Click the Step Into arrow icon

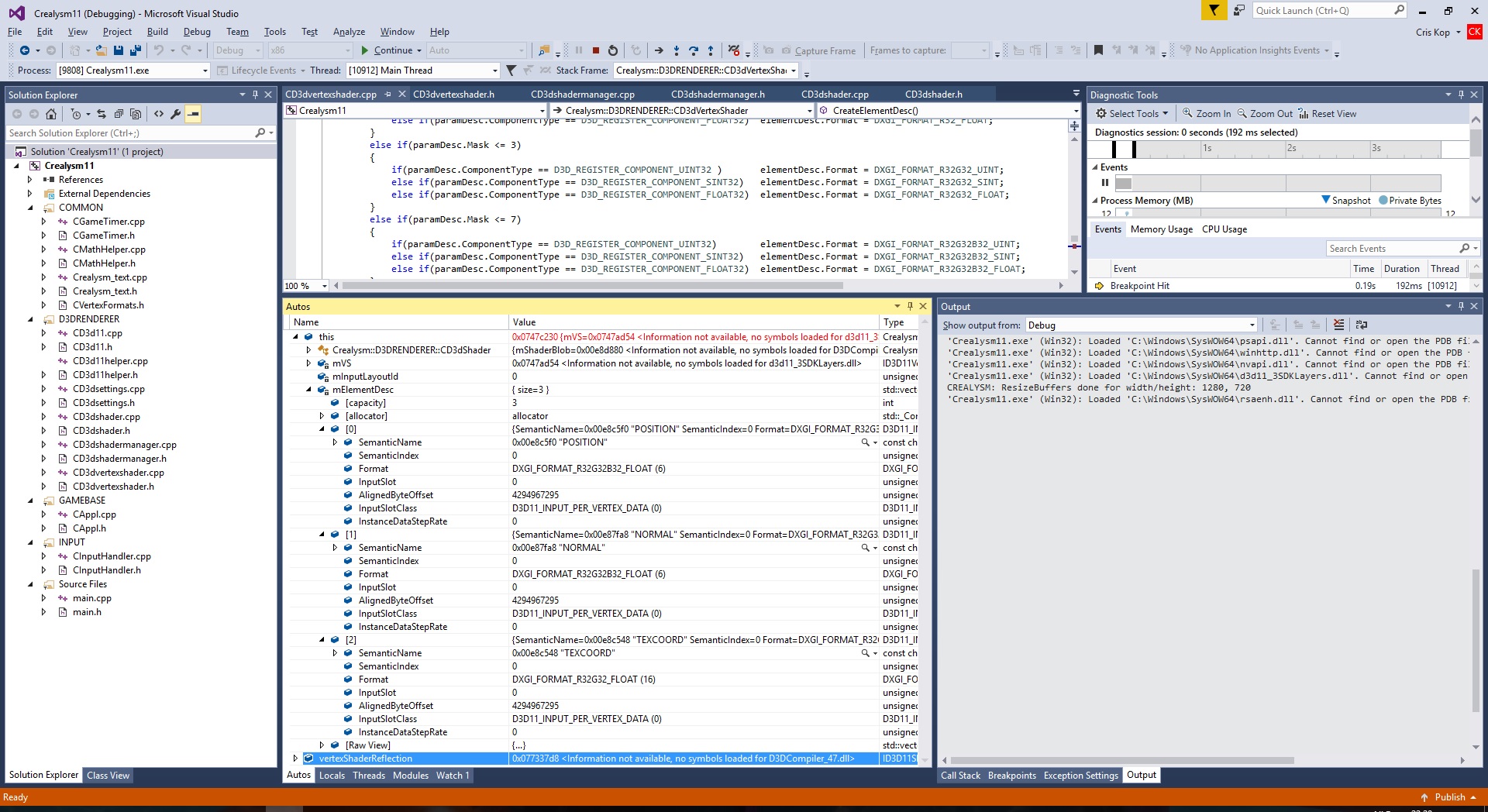click(x=677, y=50)
